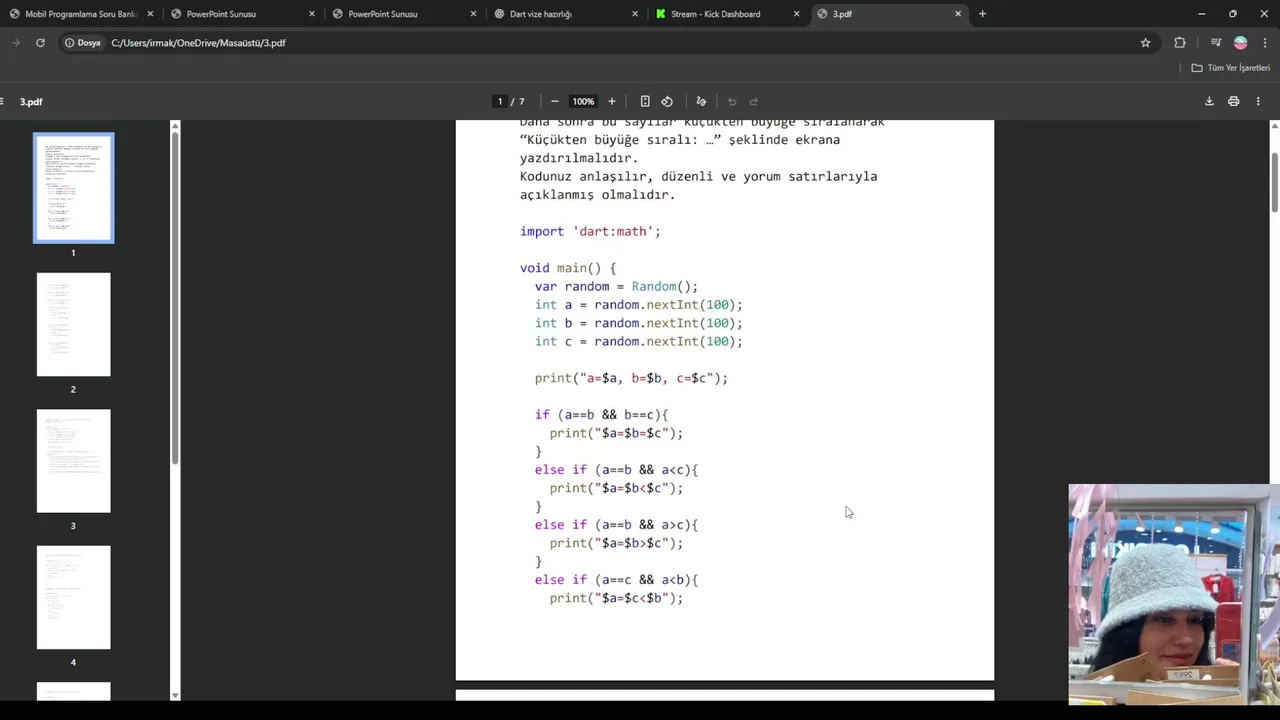
Task: Click the "if (a==b && b==c){" line
Action: coord(601,414)
